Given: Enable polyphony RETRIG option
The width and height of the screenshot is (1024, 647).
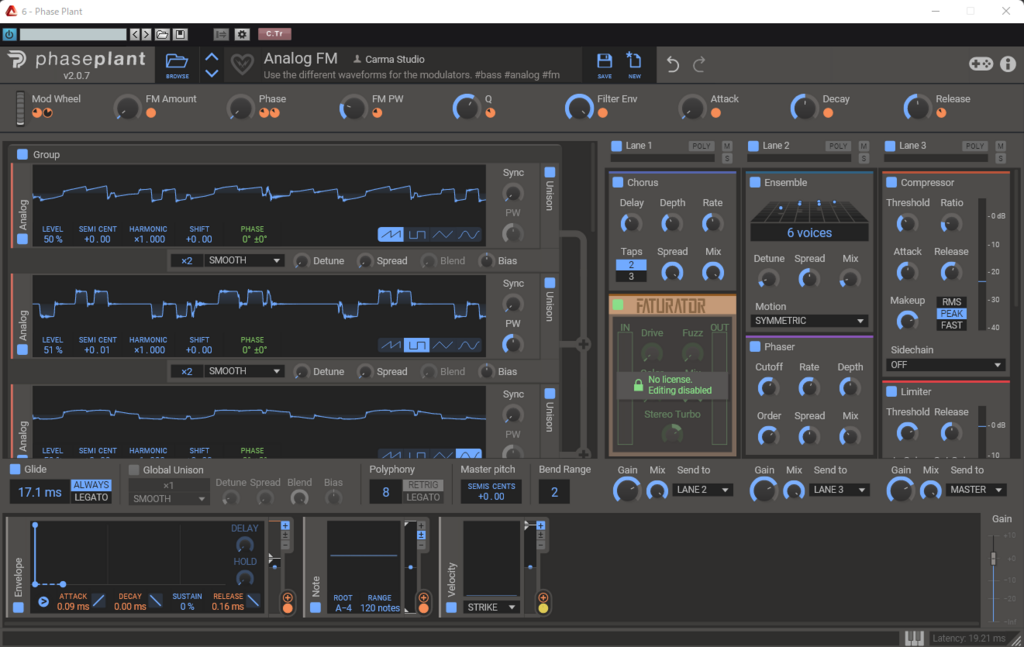Looking at the screenshot, I should [x=423, y=485].
